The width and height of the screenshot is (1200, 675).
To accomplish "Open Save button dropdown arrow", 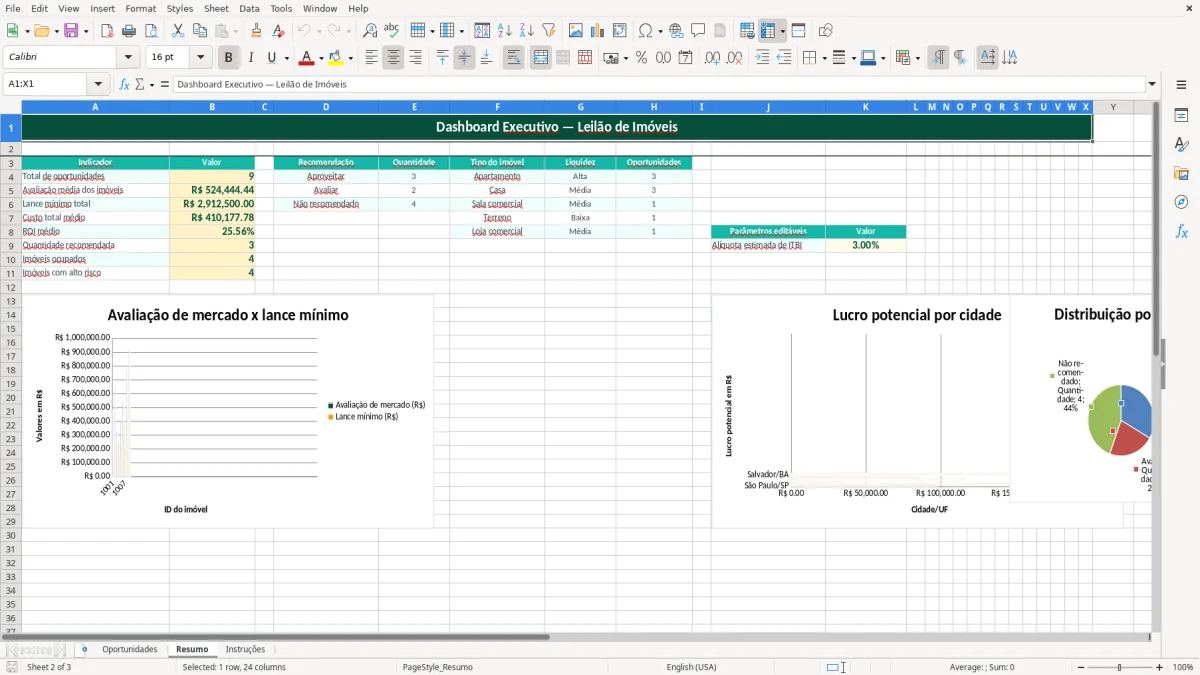I will pyautogui.click(x=86, y=31).
